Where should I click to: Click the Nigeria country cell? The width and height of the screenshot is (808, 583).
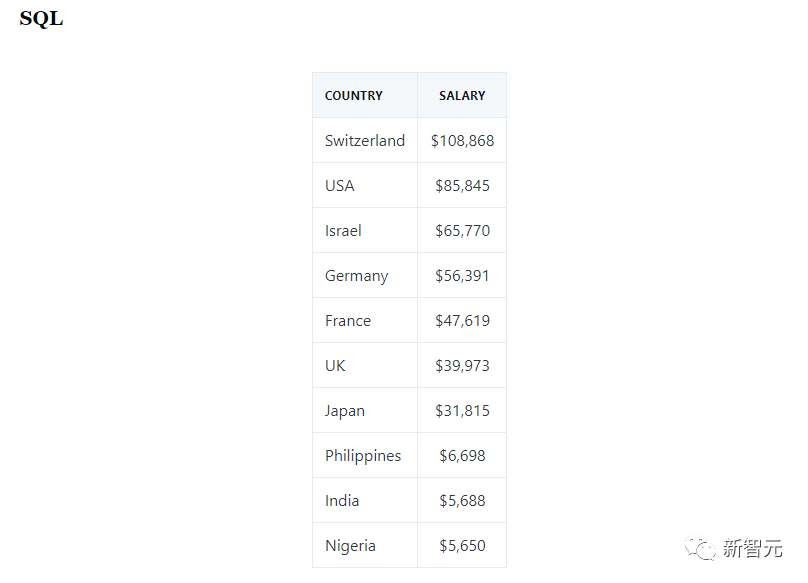tap(350, 546)
